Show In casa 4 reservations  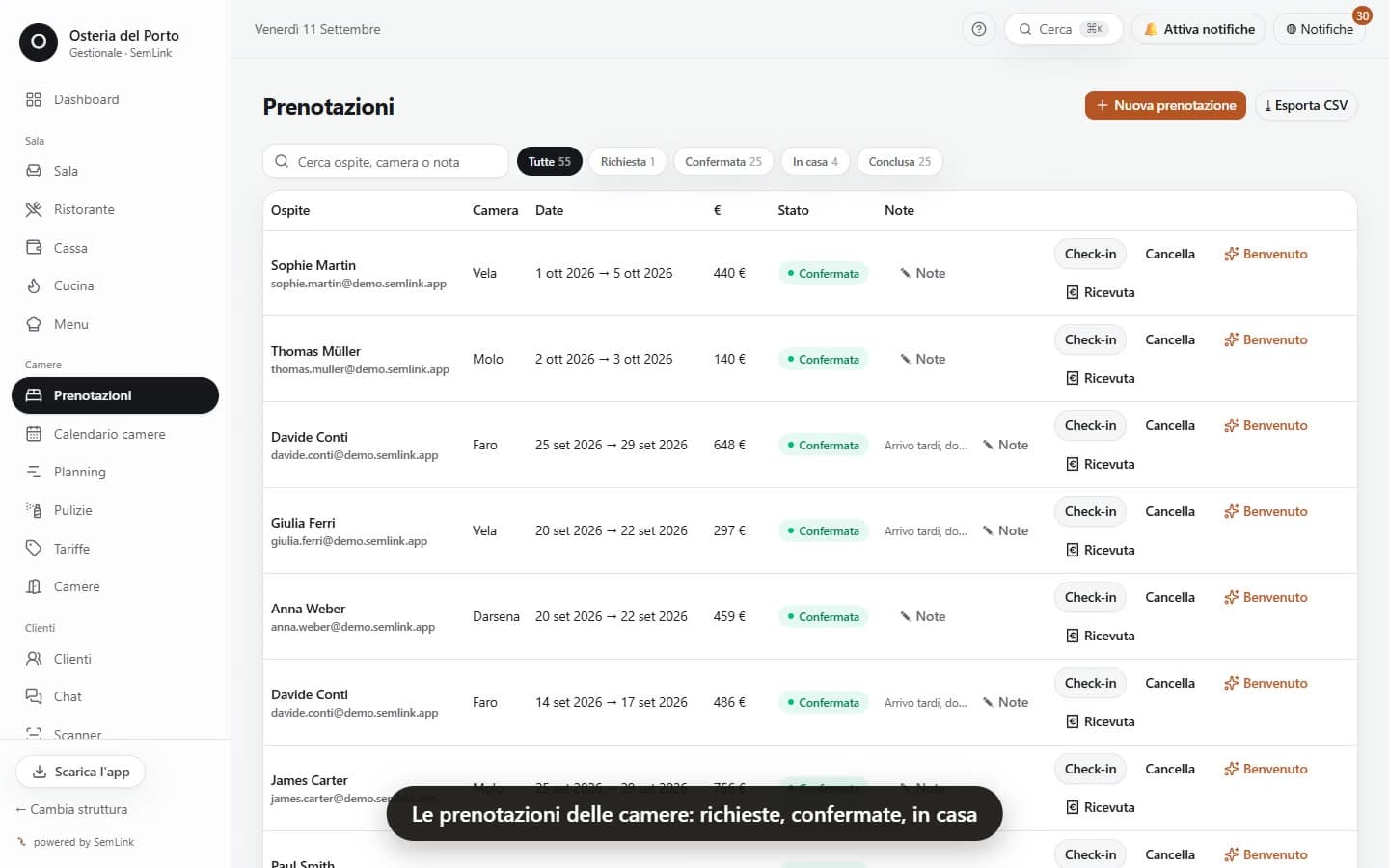coord(815,161)
